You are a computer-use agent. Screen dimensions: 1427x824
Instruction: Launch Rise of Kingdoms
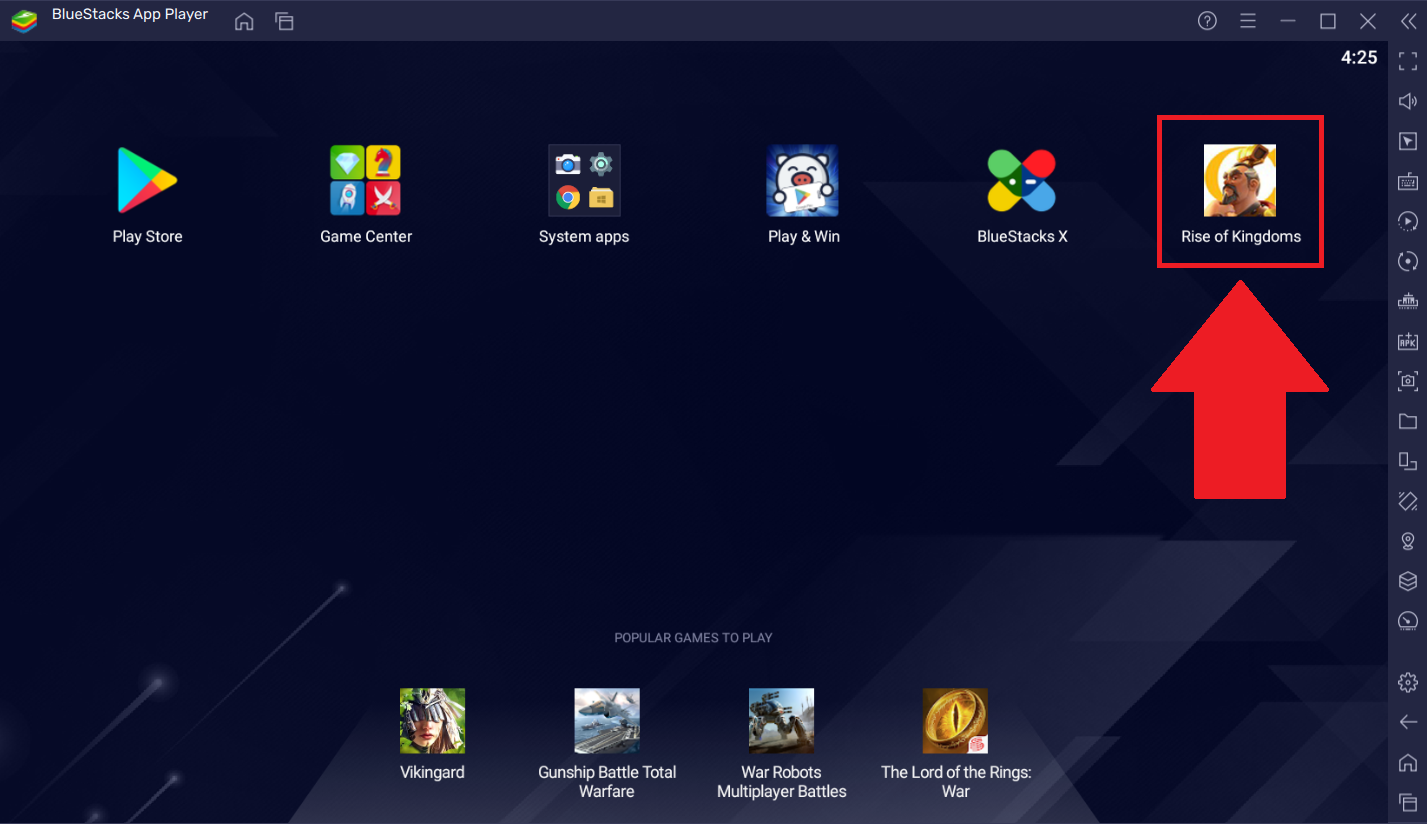[1240, 181]
